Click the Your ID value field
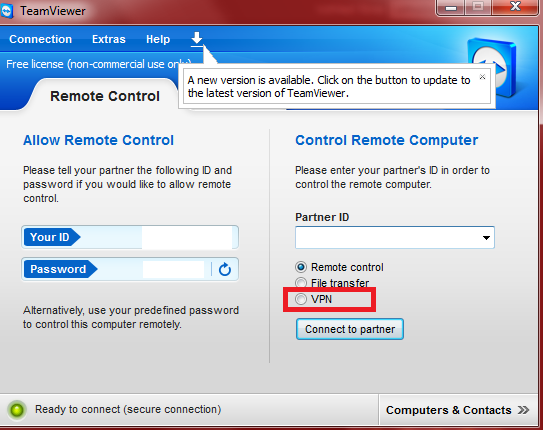Image resolution: width=546 pixels, height=430 pixels. click(187, 237)
